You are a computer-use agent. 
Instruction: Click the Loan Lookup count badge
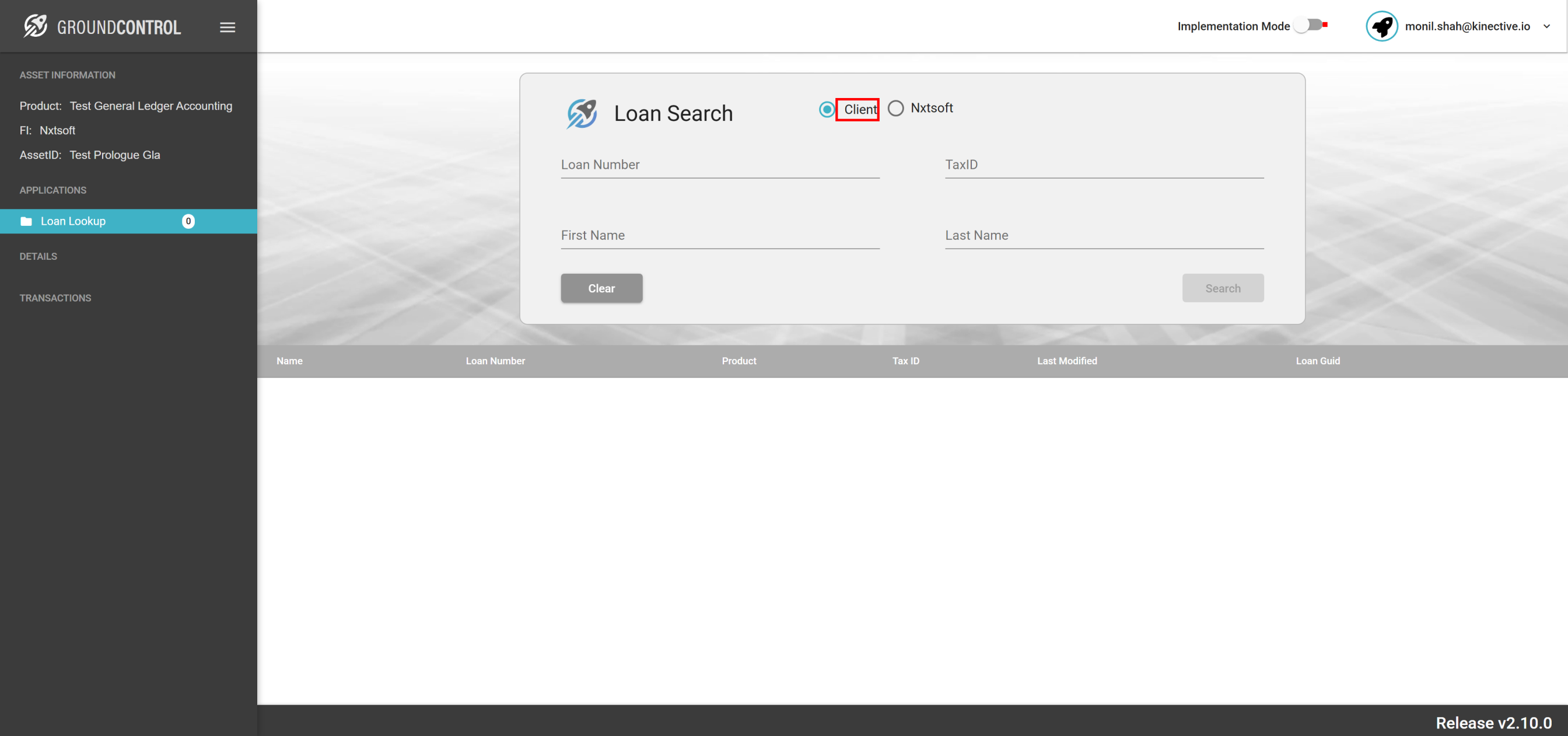(x=188, y=221)
